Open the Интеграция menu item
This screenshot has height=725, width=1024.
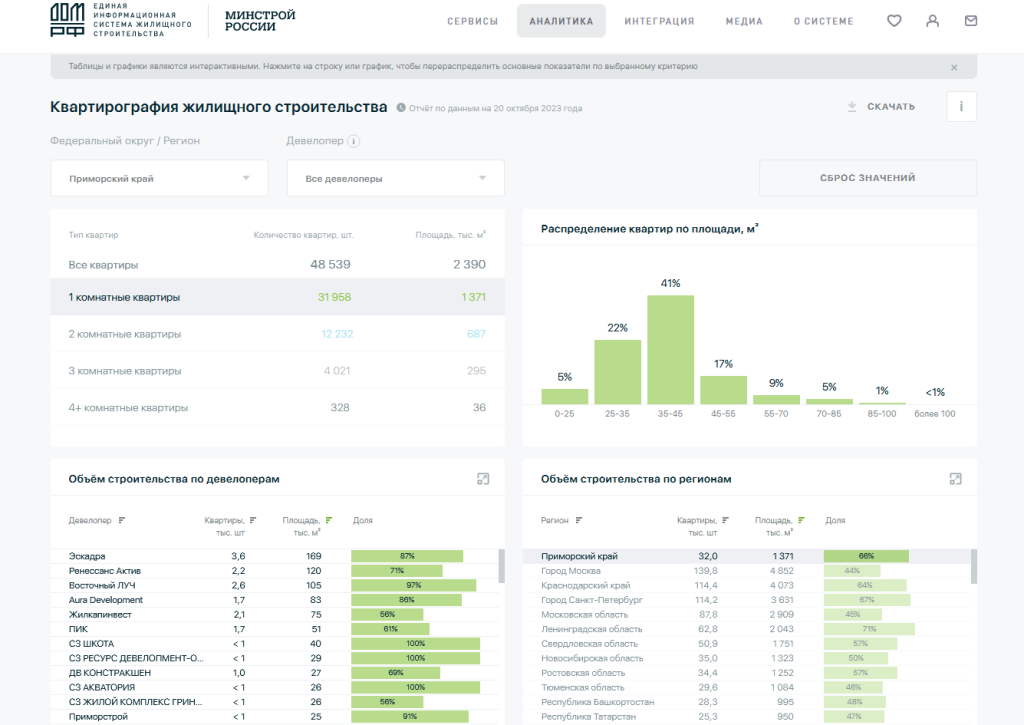click(x=659, y=21)
